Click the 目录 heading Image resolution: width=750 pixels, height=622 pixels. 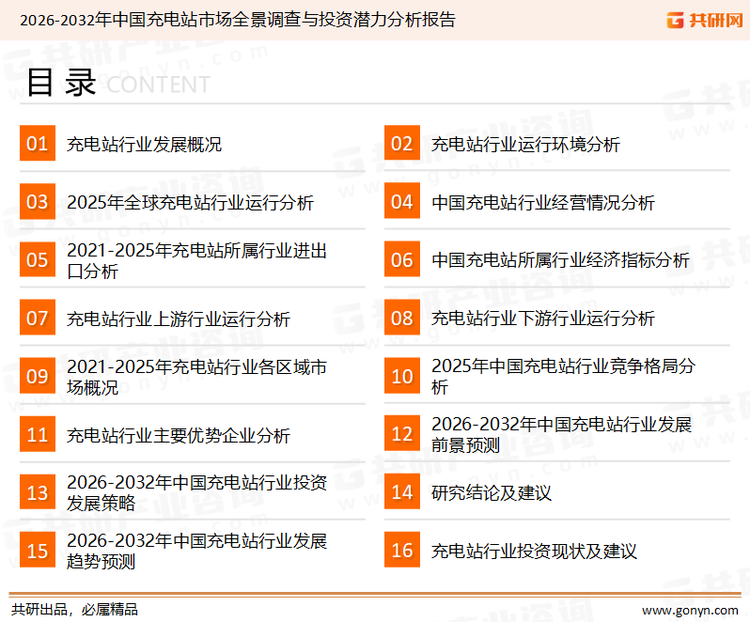[61, 83]
